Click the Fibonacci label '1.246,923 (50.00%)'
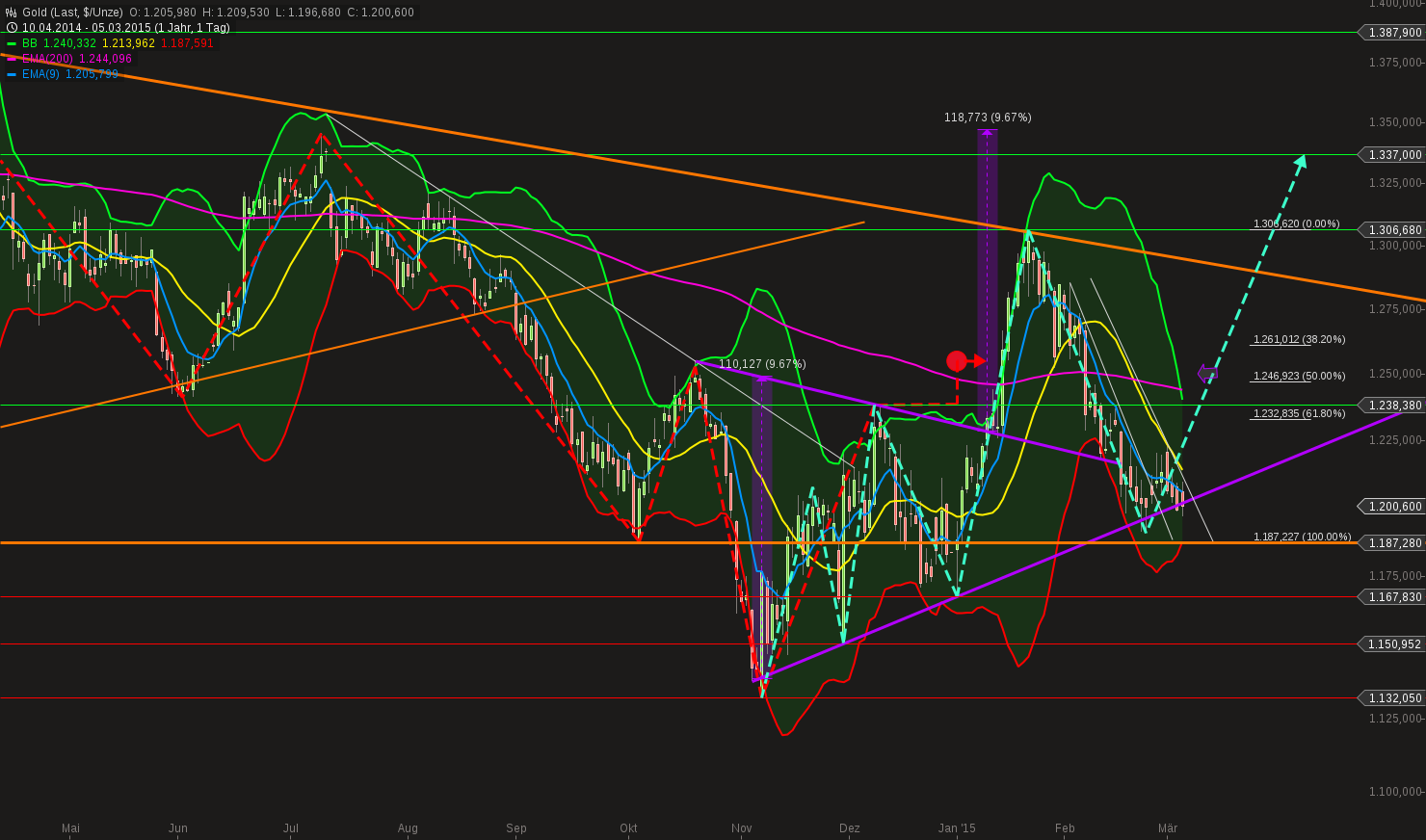This screenshot has height=840, width=1426. pos(1299,376)
